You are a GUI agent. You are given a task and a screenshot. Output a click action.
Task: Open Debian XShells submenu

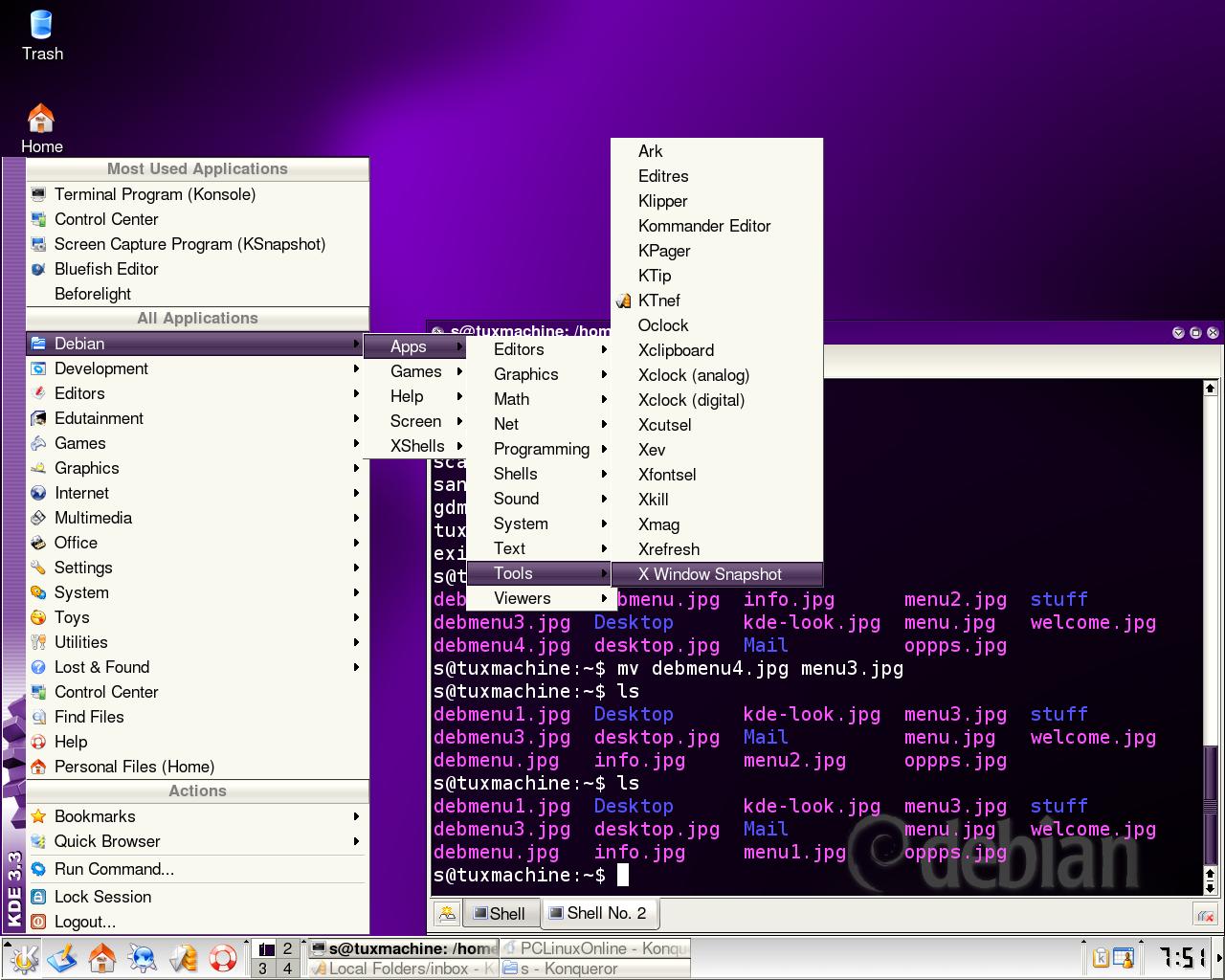[416, 446]
